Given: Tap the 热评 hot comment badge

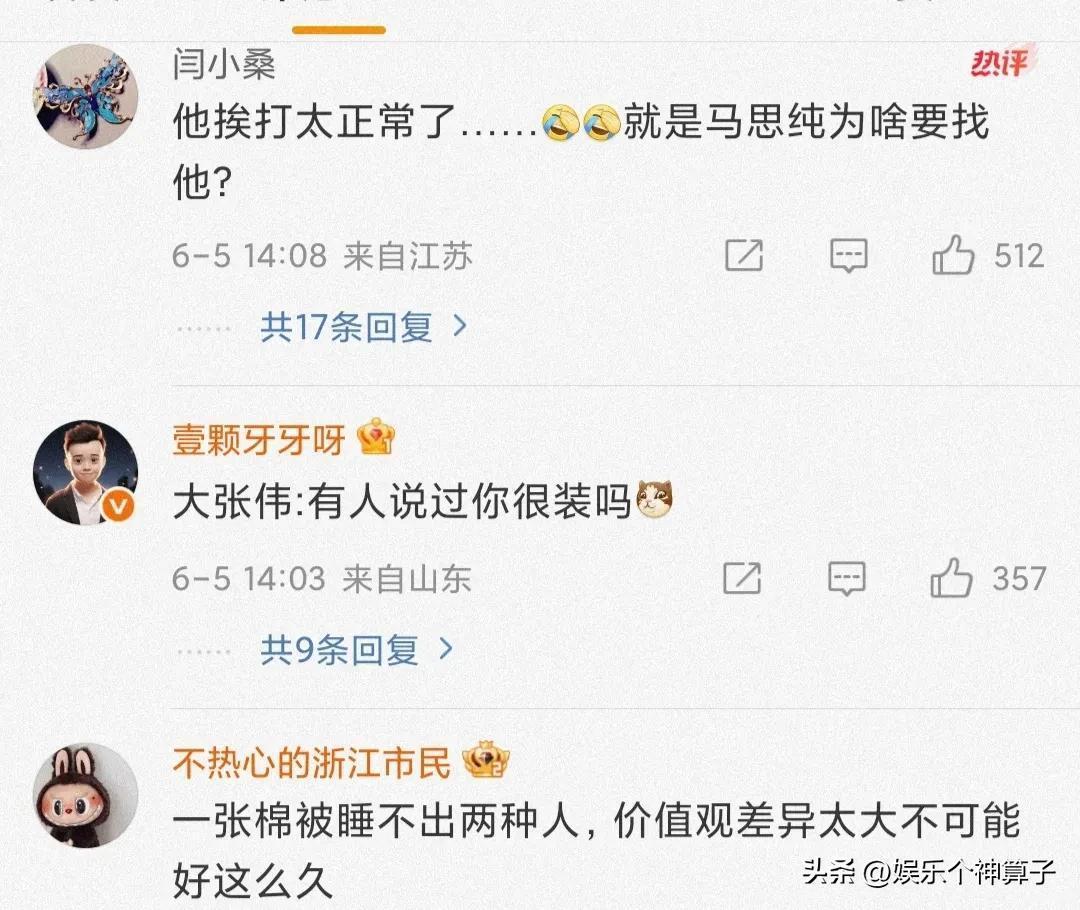Looking at the screenshot, I should coord(1002,63).
